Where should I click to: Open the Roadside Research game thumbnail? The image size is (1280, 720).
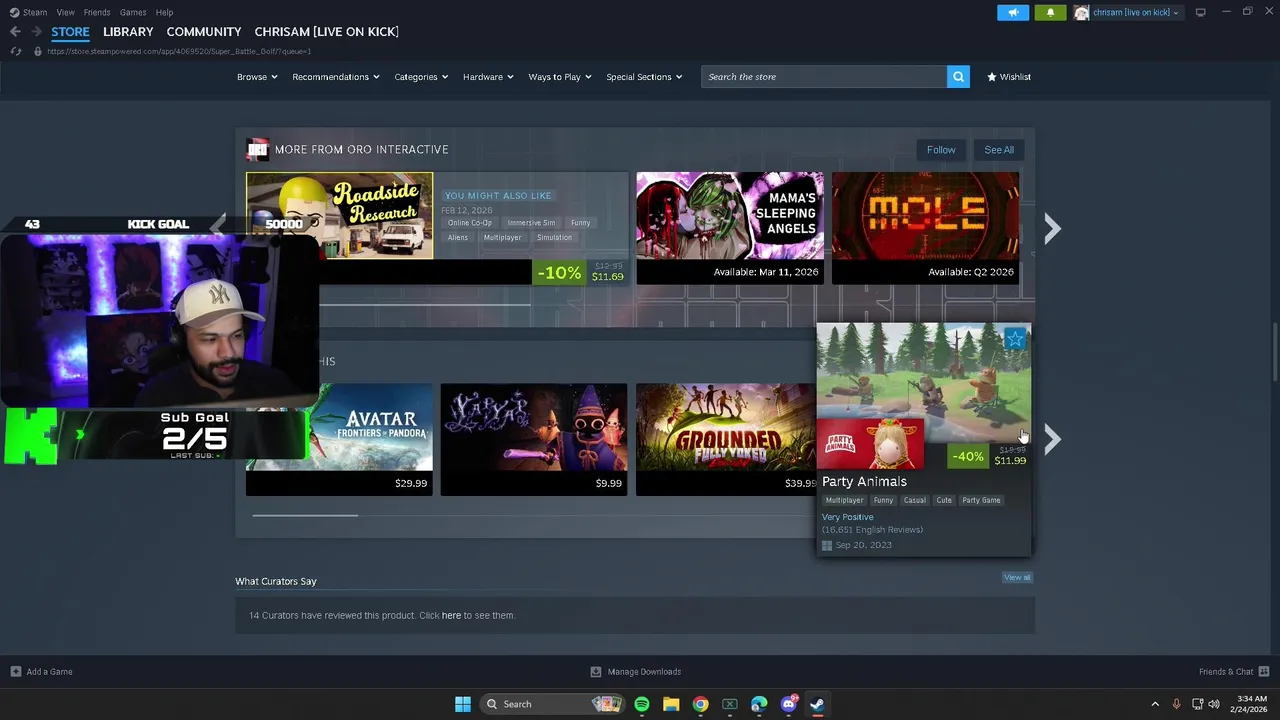click(340, 216)
